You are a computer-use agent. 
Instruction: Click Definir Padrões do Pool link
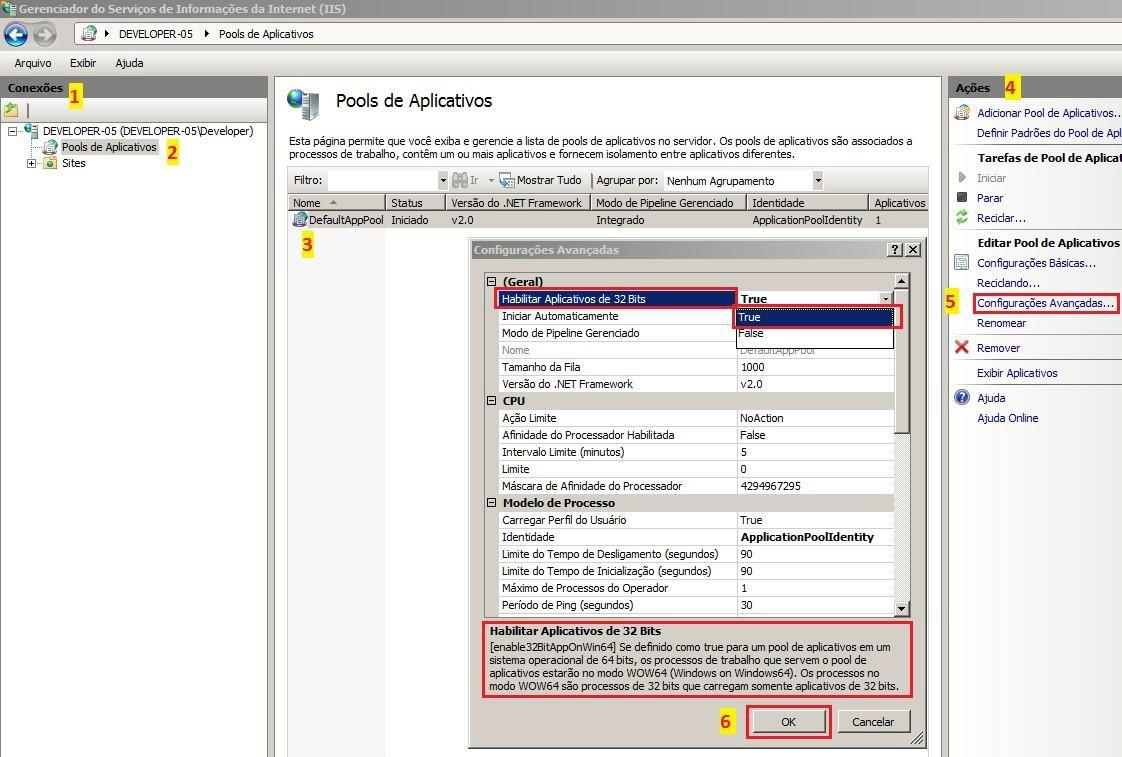pyautogui.click(x=1049, y=132)
